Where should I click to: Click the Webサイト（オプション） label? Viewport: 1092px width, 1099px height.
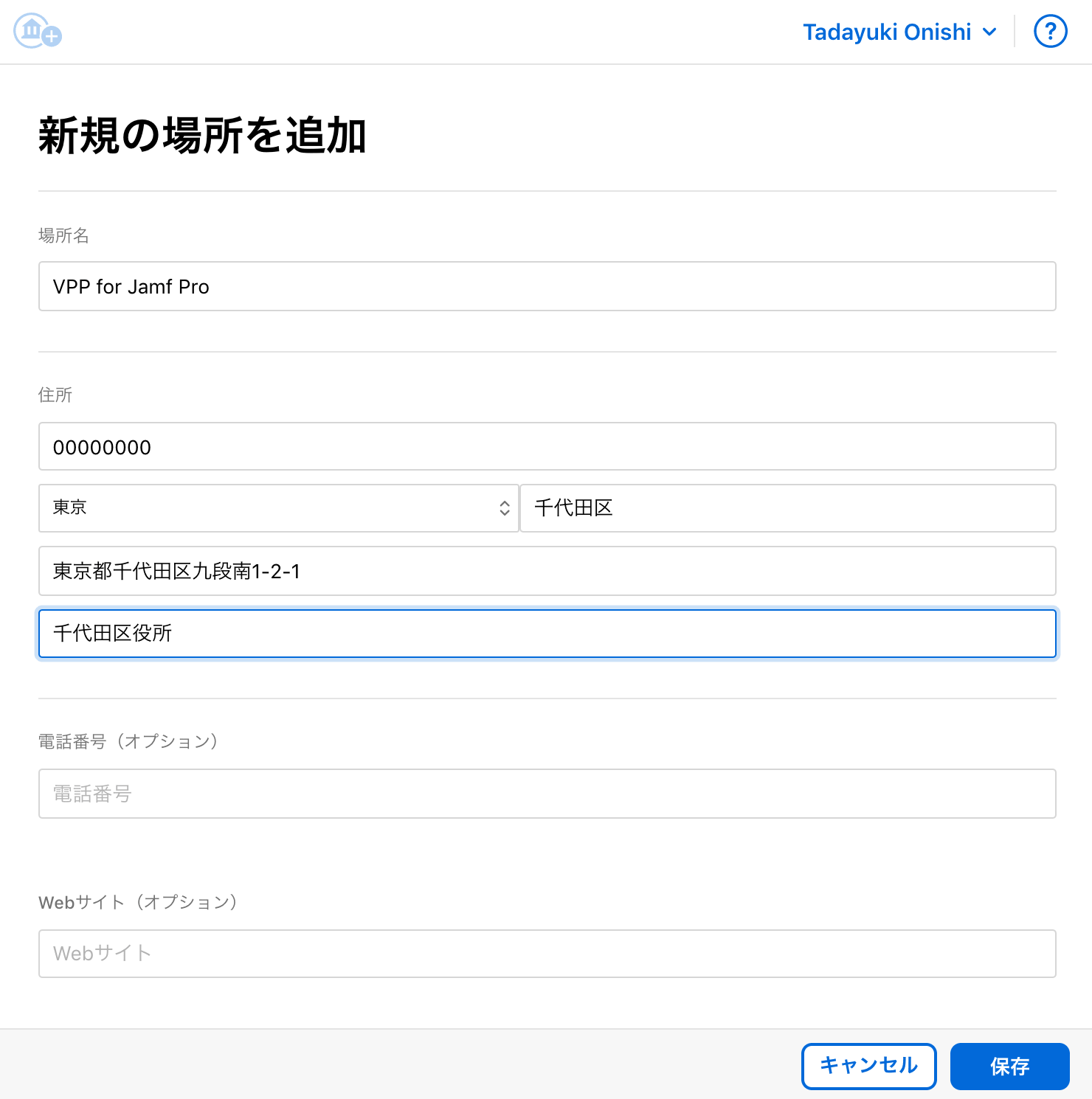[x=139, y=902]
